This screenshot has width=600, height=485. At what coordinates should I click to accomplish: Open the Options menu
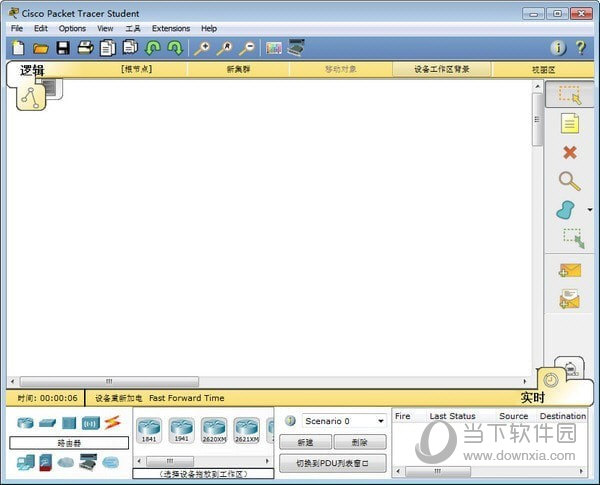[72, 28]
